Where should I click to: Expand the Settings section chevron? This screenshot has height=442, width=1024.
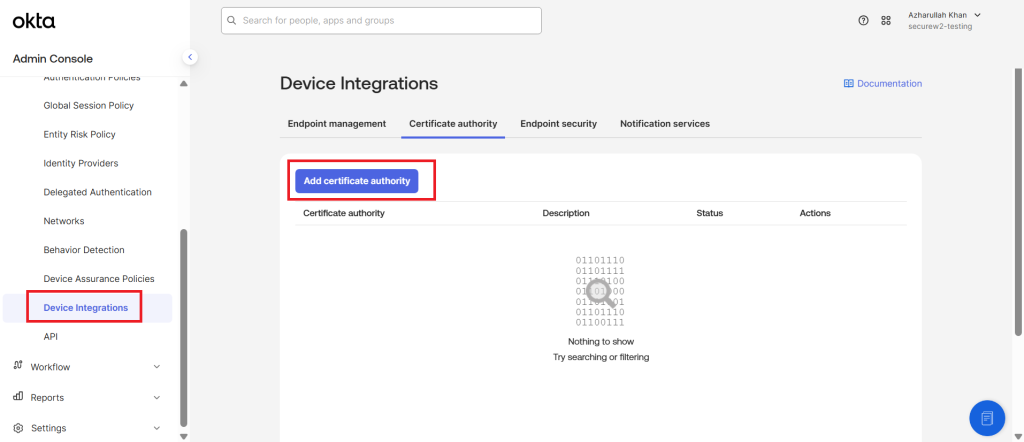tap(156, 428)
